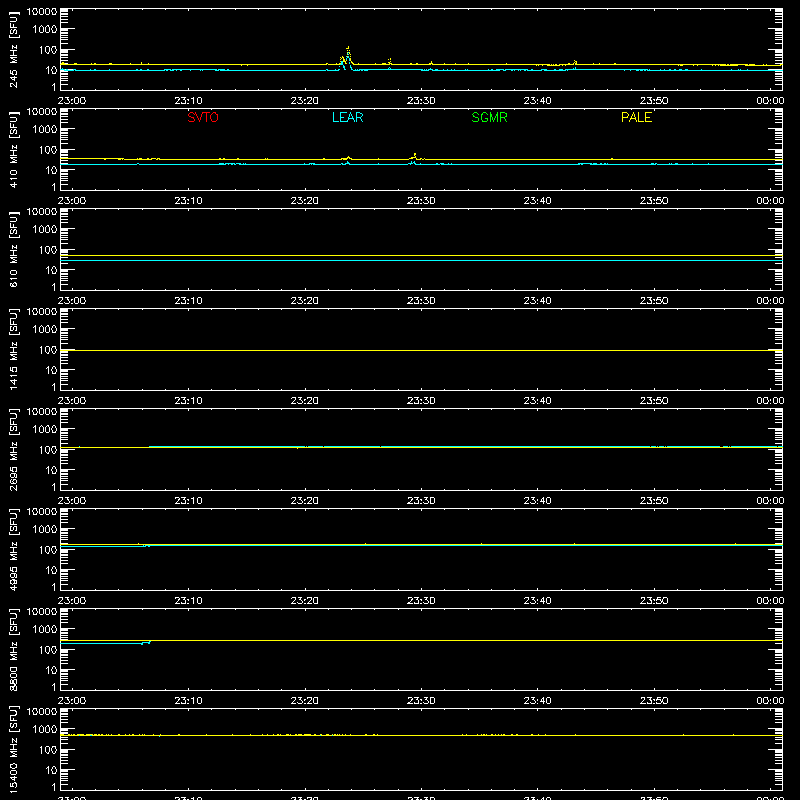This screenshot has width=800, height=800.
Task: Click the 1000 tick label of 4995 MHz panel
Action: pyautogui.click(x=45, y=530)
